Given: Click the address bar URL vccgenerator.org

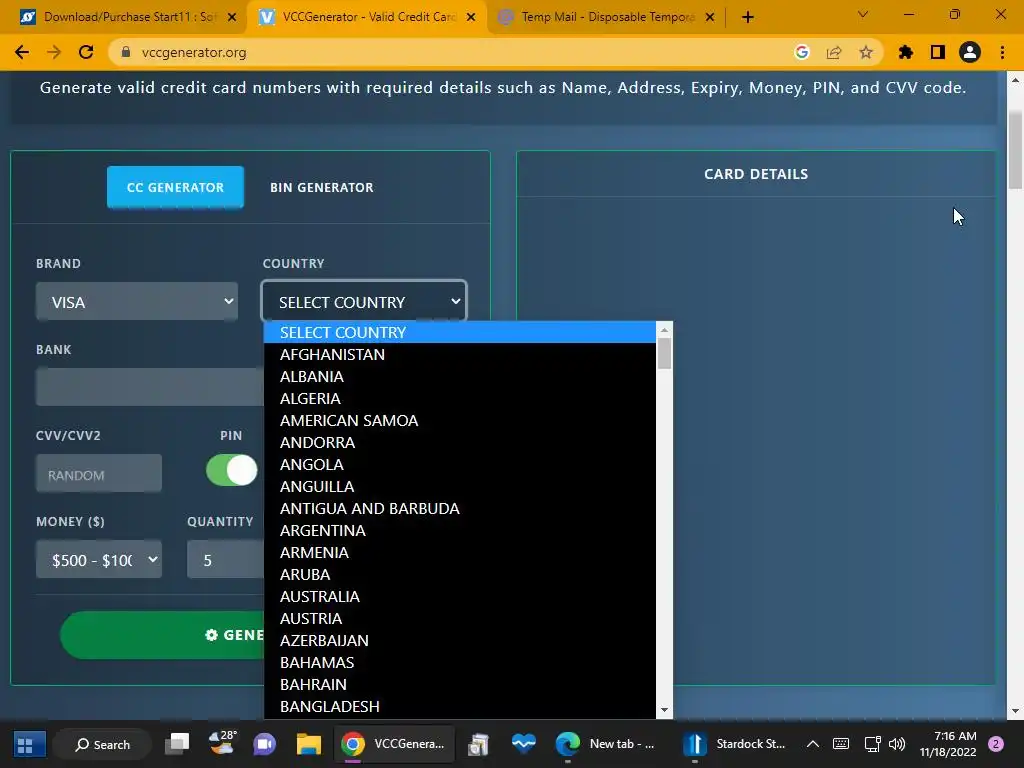Looking at the screenshot, I should tap(194, 52).
